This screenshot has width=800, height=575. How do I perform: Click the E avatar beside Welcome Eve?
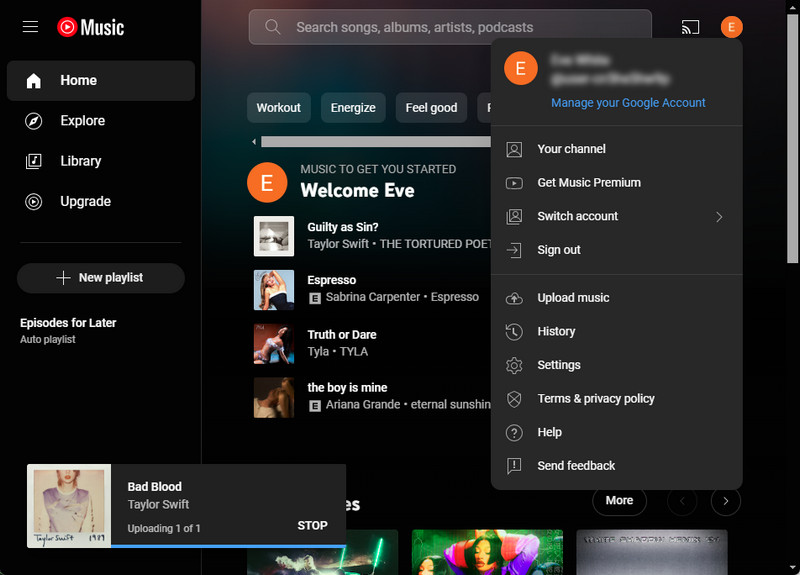[267, 182]
